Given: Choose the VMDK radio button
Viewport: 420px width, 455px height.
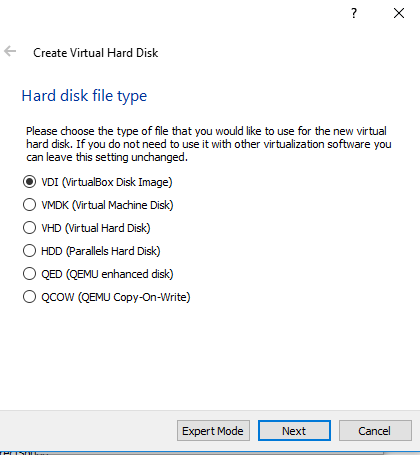Looking at the screenshot, I should (29, 205).
